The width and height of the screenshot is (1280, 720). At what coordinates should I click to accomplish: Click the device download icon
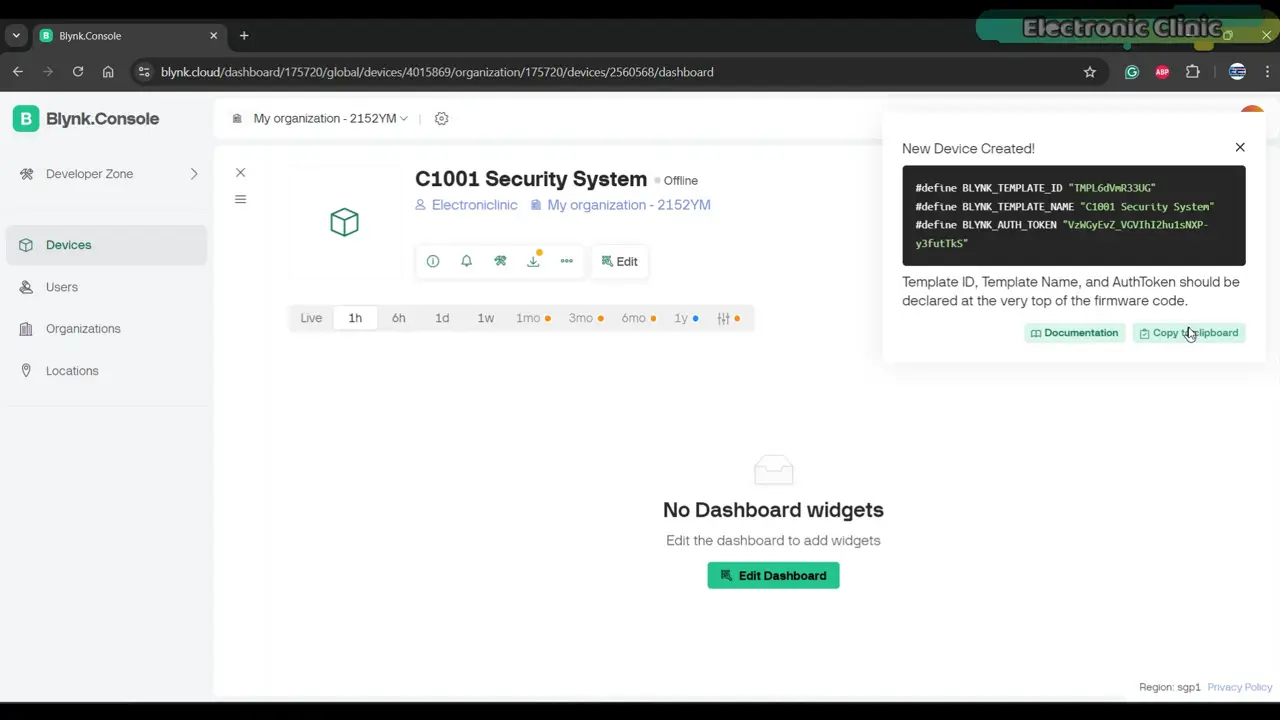point(533,261)
